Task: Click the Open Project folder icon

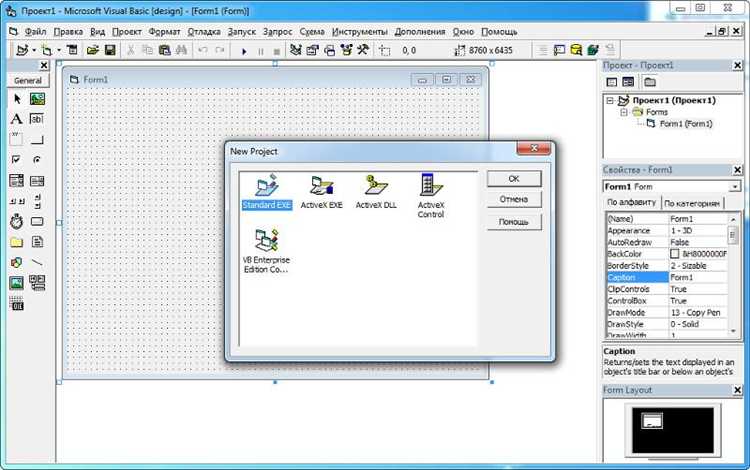Action: [92, 50]
